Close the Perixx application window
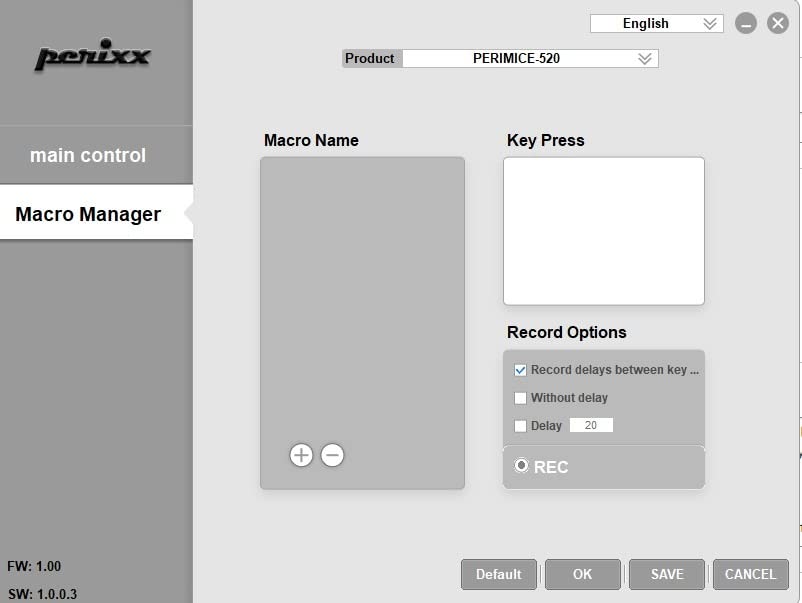This screenshot has height=603, width=802. coord(777,24)
